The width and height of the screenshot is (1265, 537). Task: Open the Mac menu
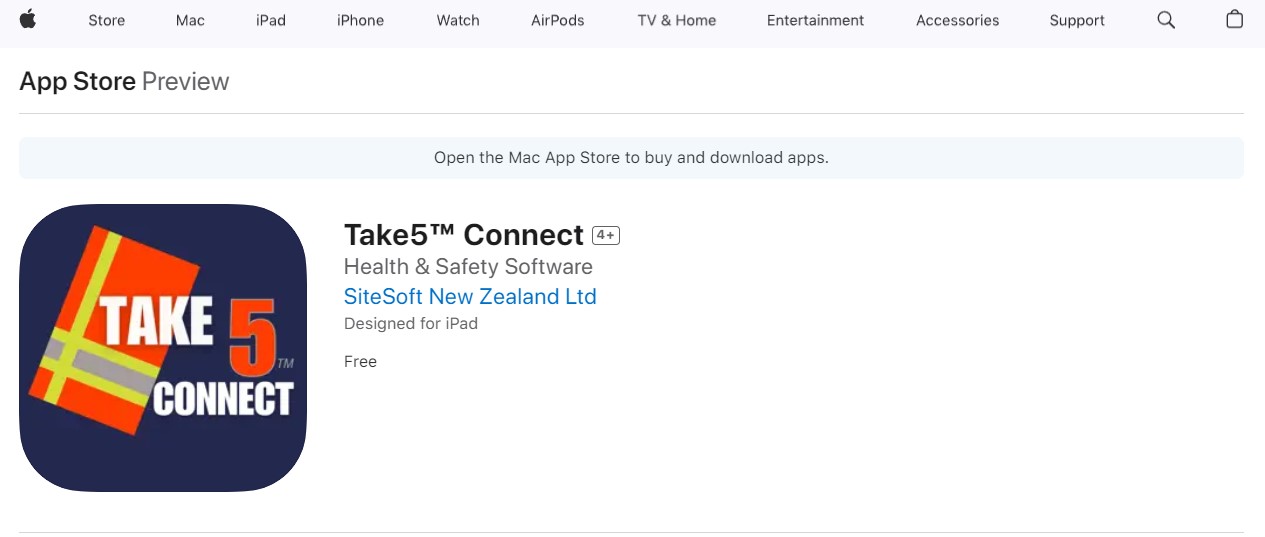click(x=190, y=20)
